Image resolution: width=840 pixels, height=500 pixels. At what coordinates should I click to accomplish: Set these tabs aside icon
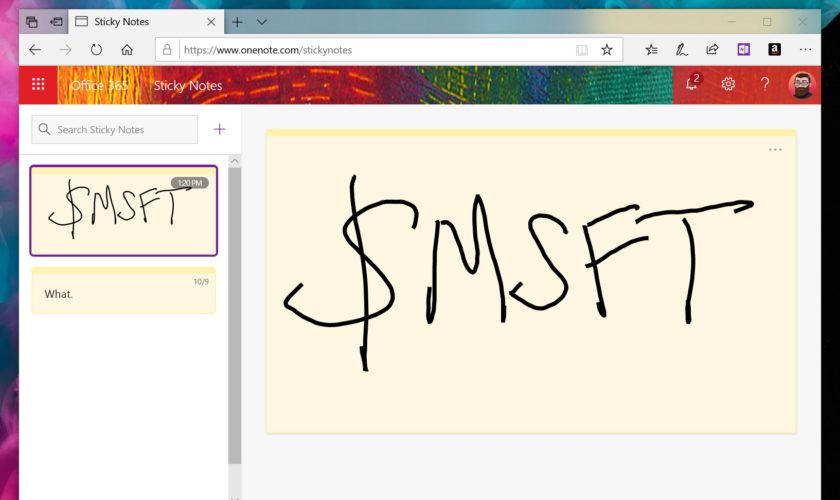[x=56, y=22]
